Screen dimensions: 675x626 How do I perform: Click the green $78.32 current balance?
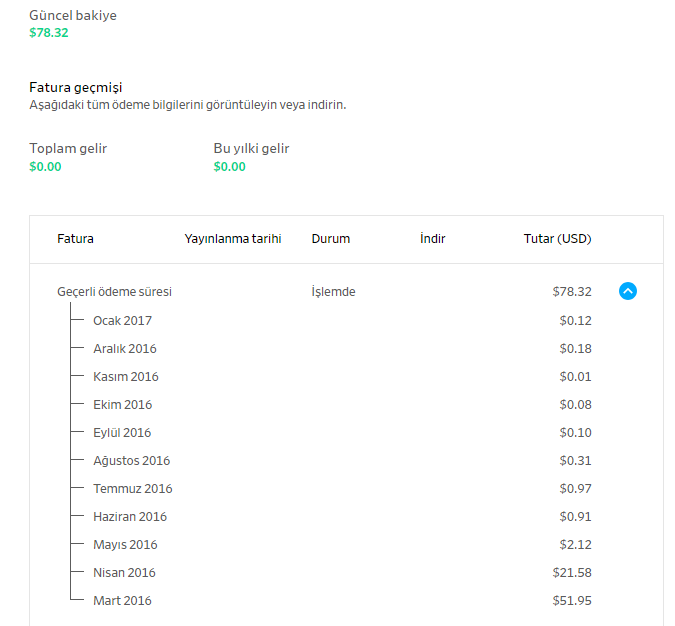(x=49, y=33)
